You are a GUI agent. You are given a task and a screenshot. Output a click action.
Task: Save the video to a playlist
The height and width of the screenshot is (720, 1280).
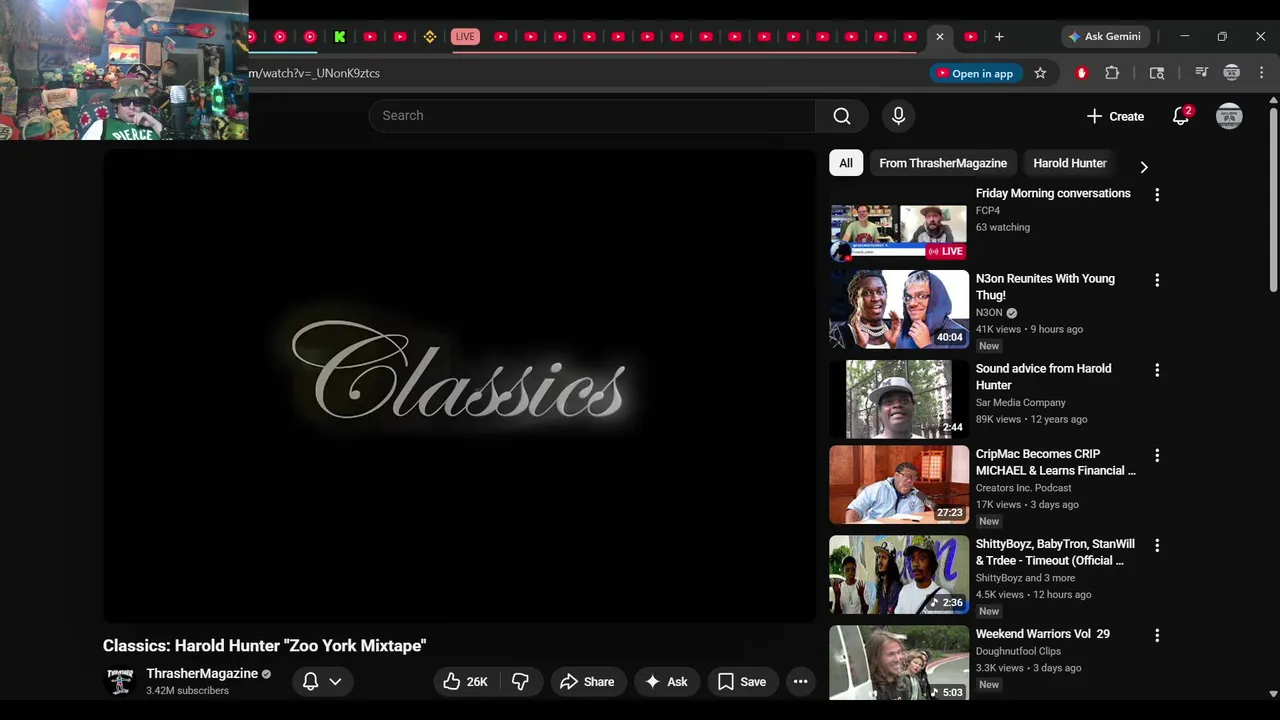[742, 682]
